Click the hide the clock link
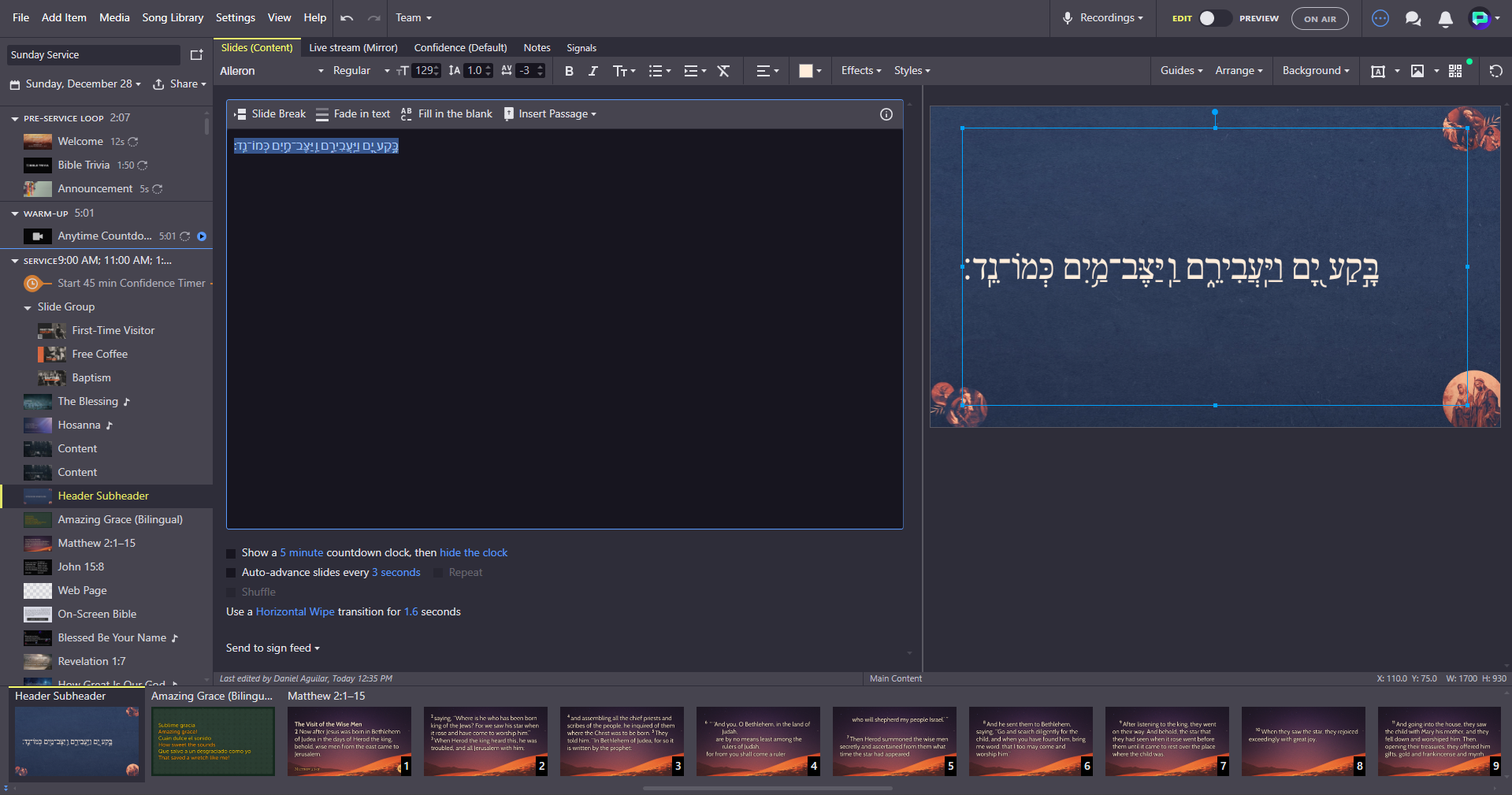This screenshot has height=795, width=1512. coord(474,553)
